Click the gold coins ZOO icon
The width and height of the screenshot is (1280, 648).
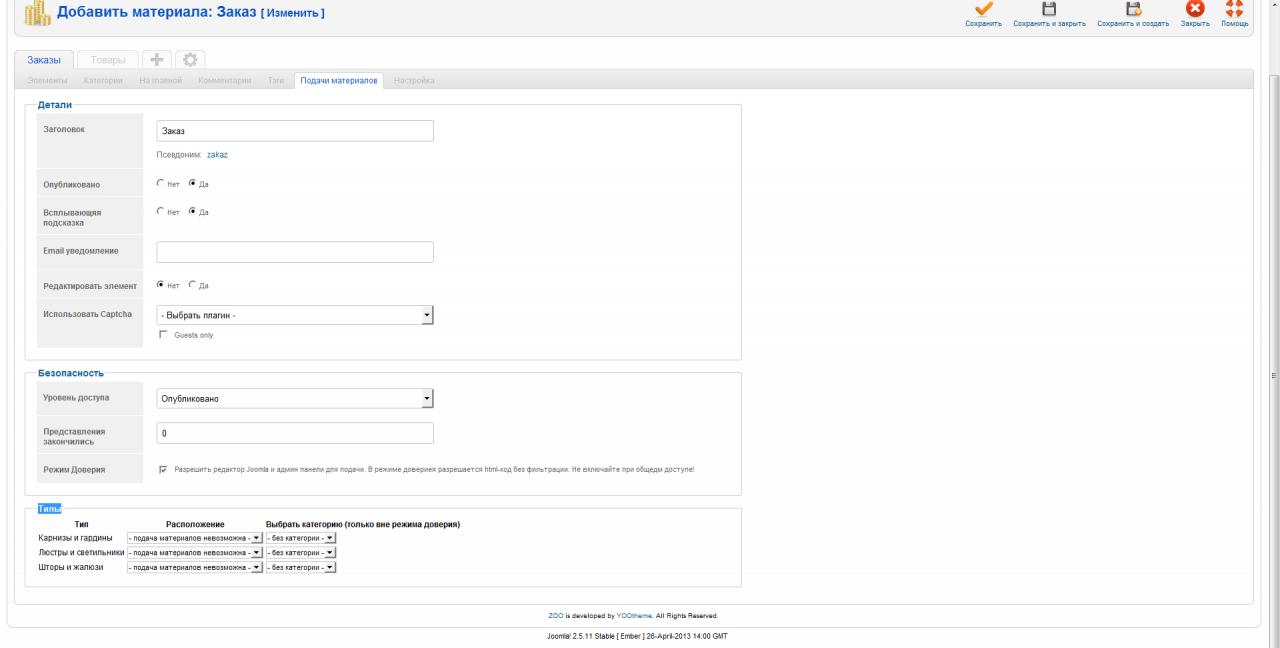point(31,12)
